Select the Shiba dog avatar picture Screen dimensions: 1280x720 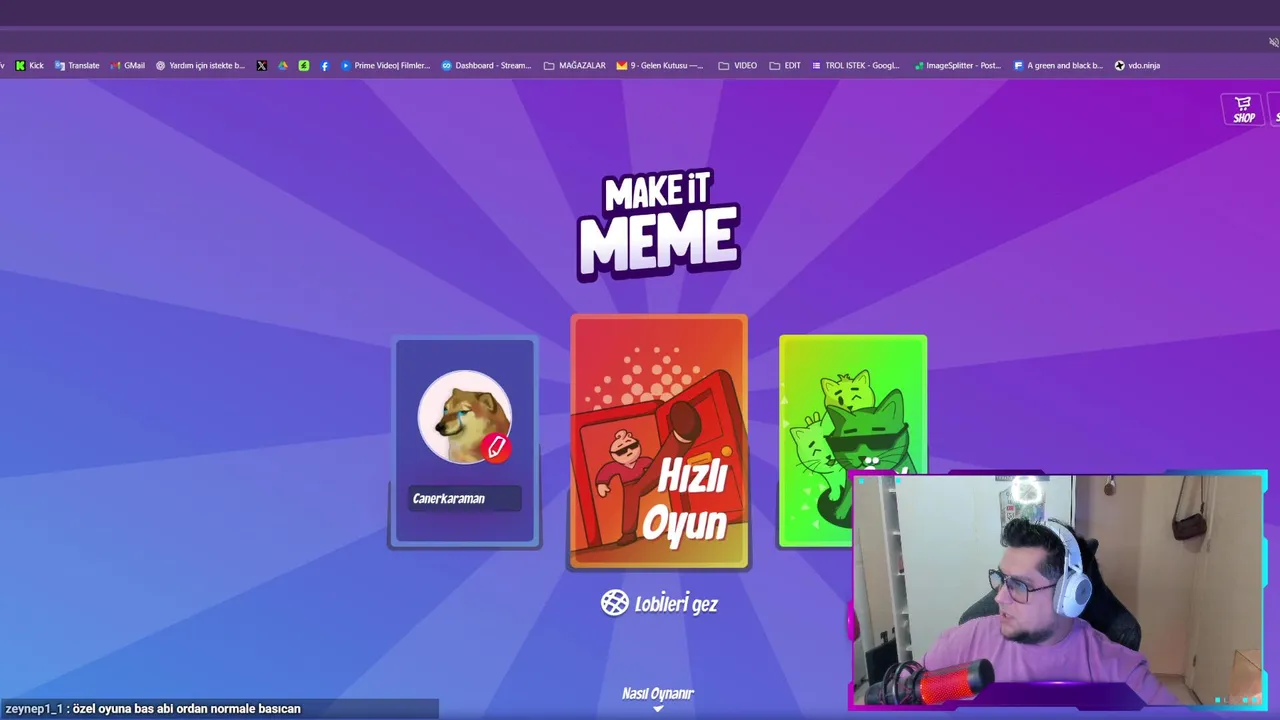tap(465, 417)
